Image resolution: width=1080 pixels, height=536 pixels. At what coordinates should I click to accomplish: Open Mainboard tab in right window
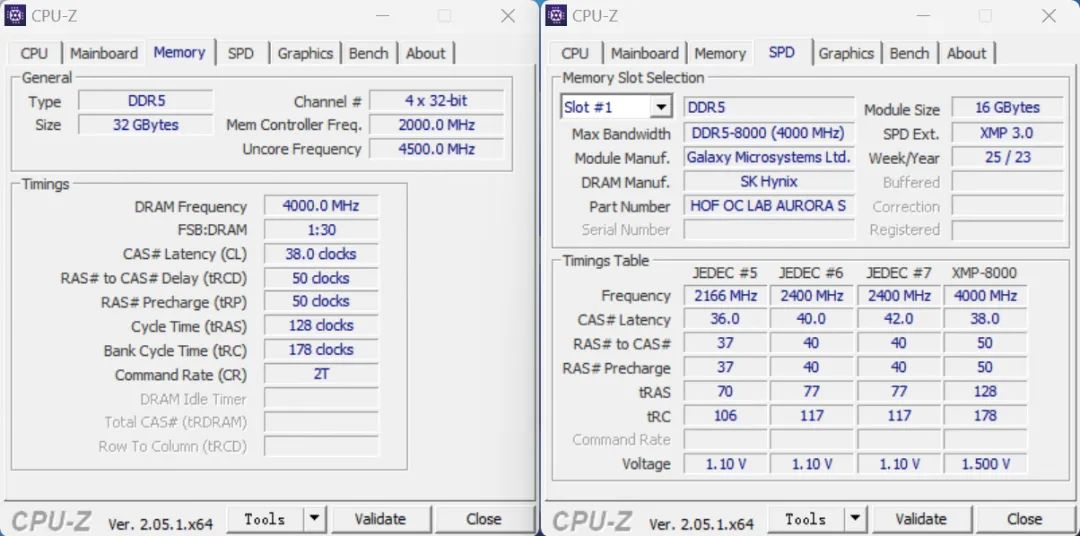[645, 53]
